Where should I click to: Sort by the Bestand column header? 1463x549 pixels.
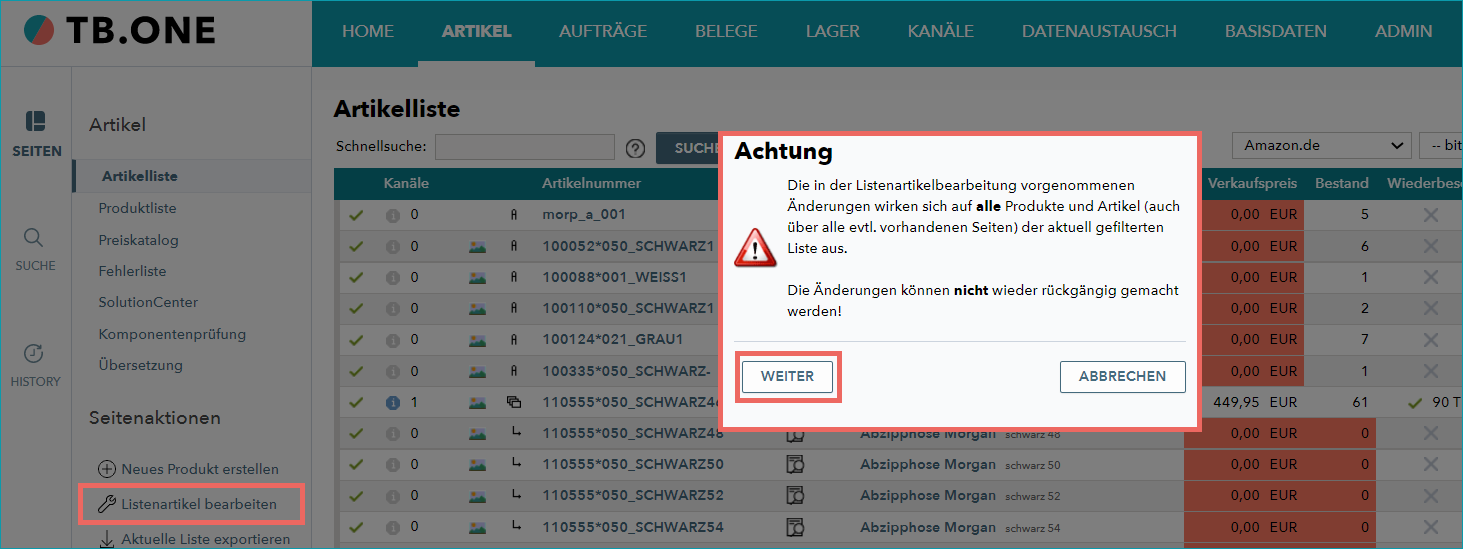pos(1342,183)
